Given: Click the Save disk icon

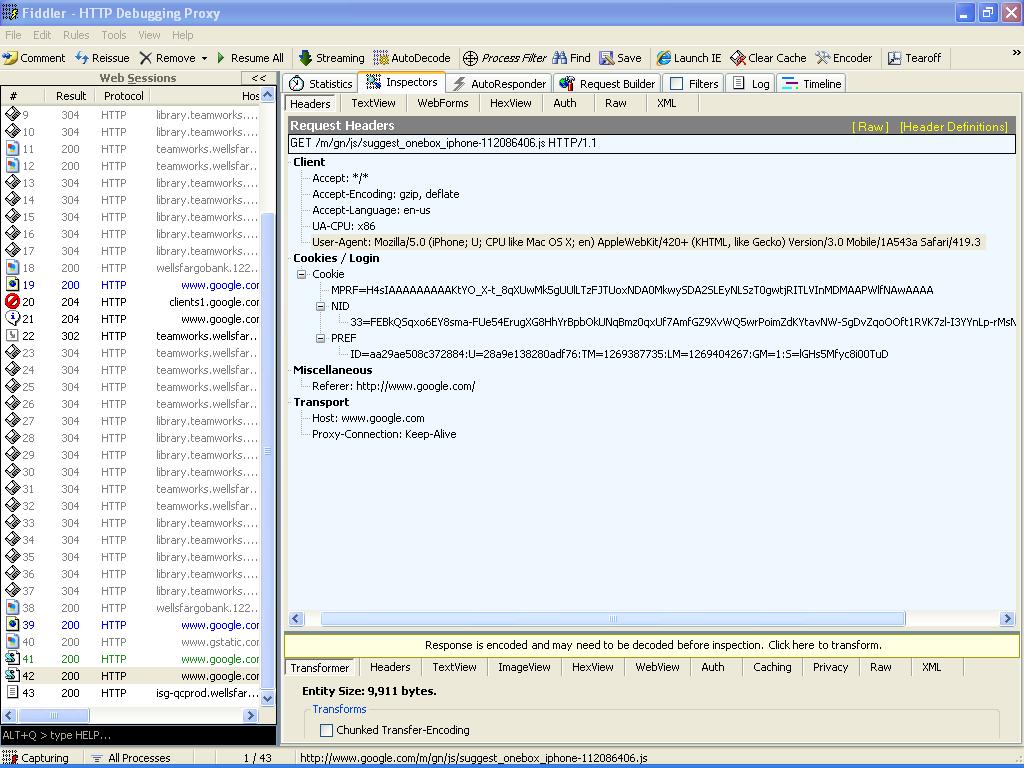Looking at the screenshot, I should click(607, 58).
